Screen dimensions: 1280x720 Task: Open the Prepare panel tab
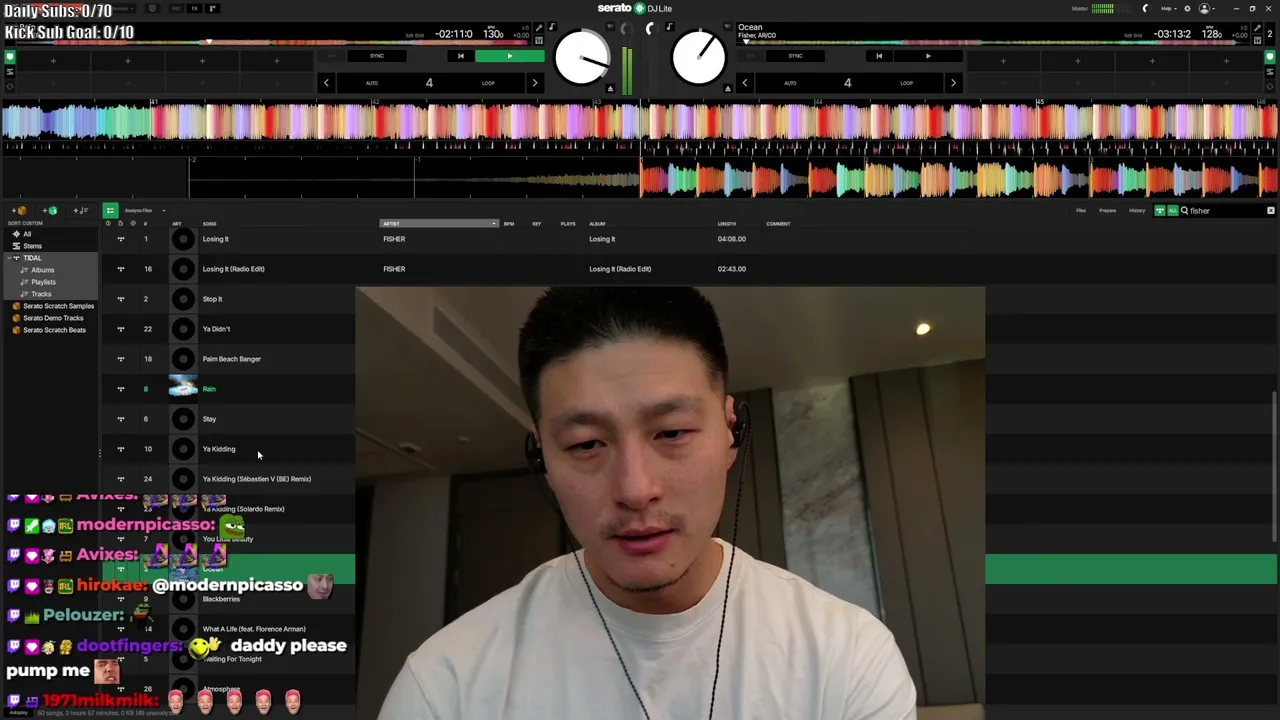coord(1107,211)
